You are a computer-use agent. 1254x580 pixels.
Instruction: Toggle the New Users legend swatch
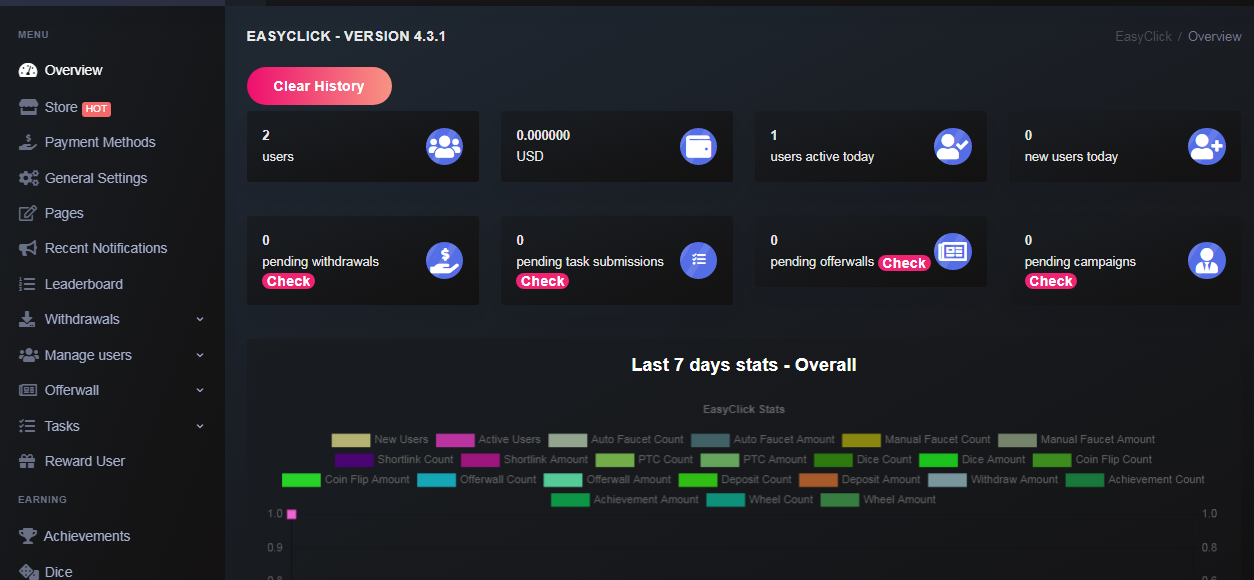351,440
